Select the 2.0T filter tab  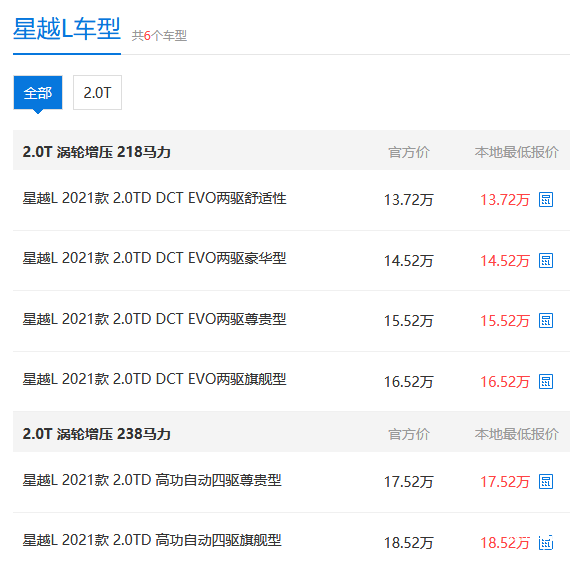click(x=97, y=93)
